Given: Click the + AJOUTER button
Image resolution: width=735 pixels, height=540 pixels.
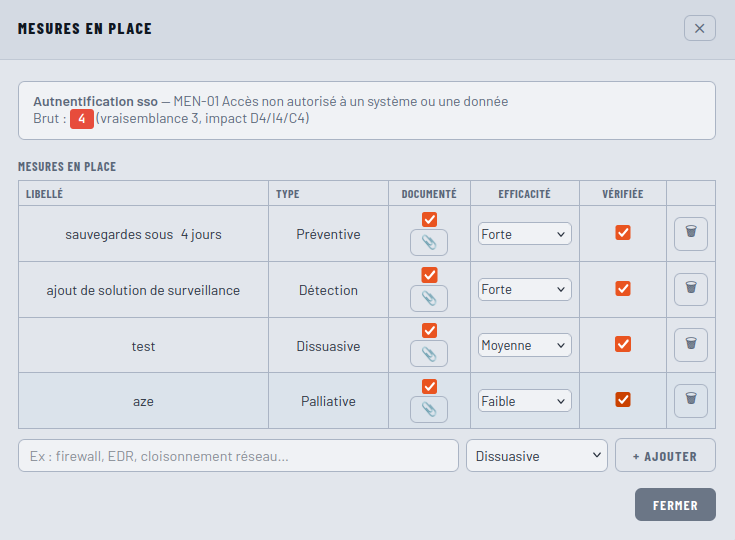Looking at the screenshot, I should [x=665, y=456].
